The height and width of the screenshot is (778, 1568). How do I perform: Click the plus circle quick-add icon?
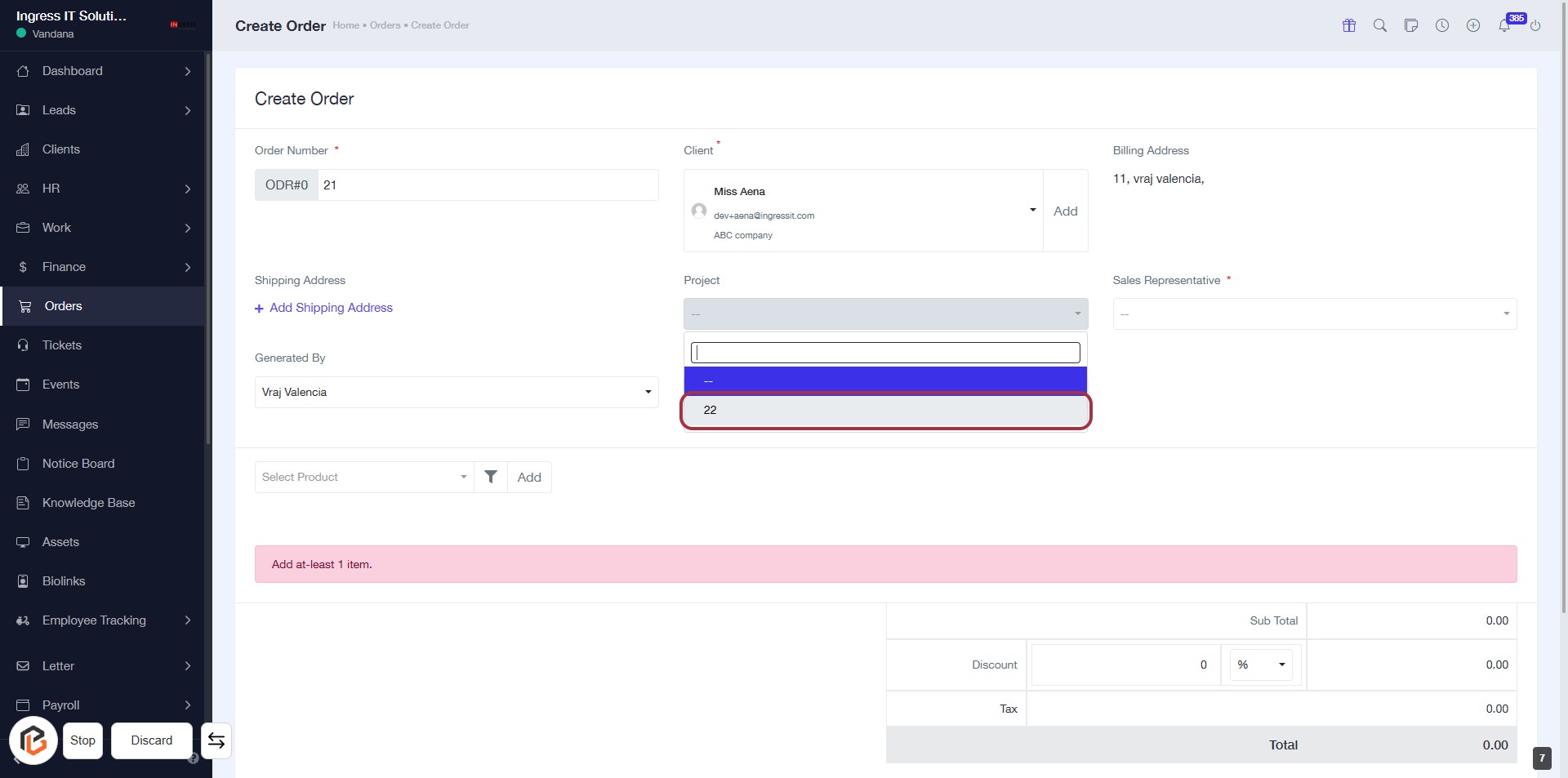pos(1473,25)
